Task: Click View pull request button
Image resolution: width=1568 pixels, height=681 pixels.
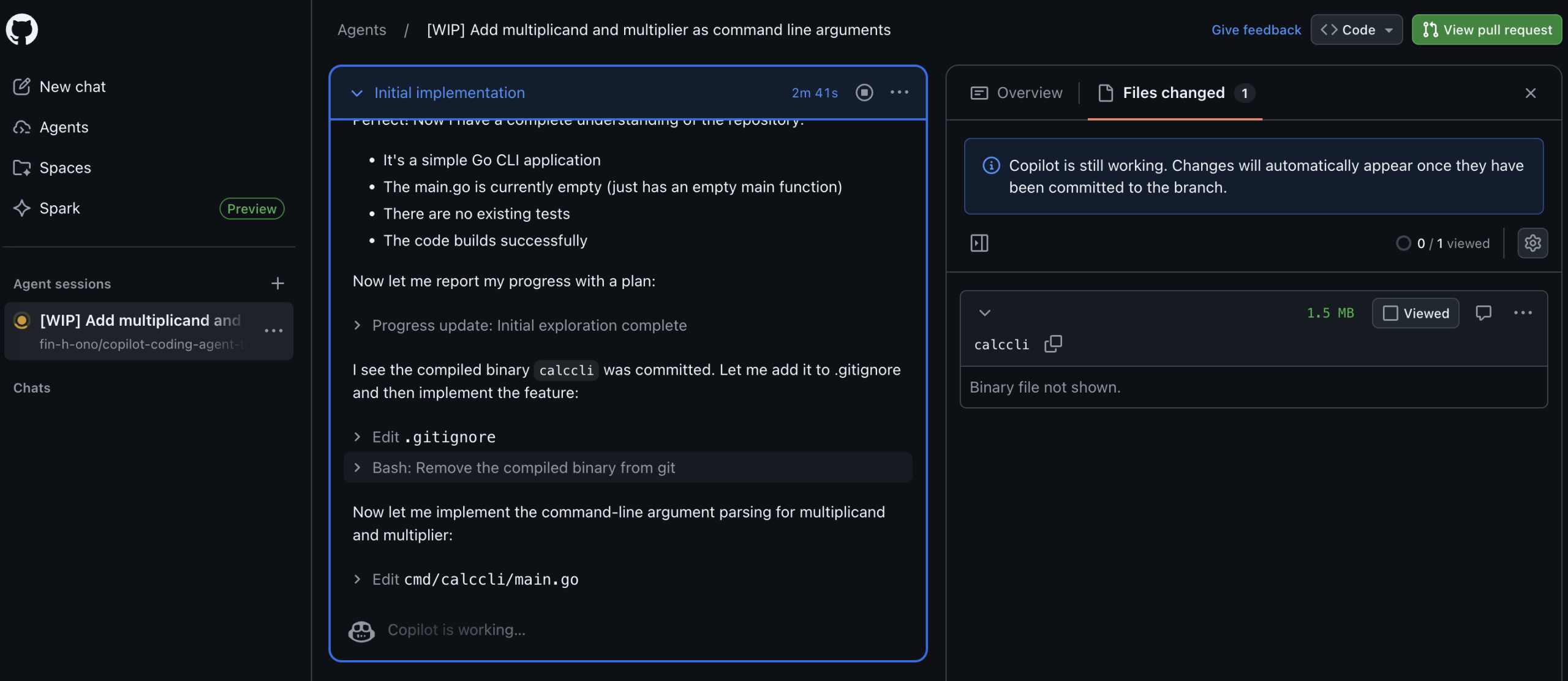Action: [x=1487, y=29]
